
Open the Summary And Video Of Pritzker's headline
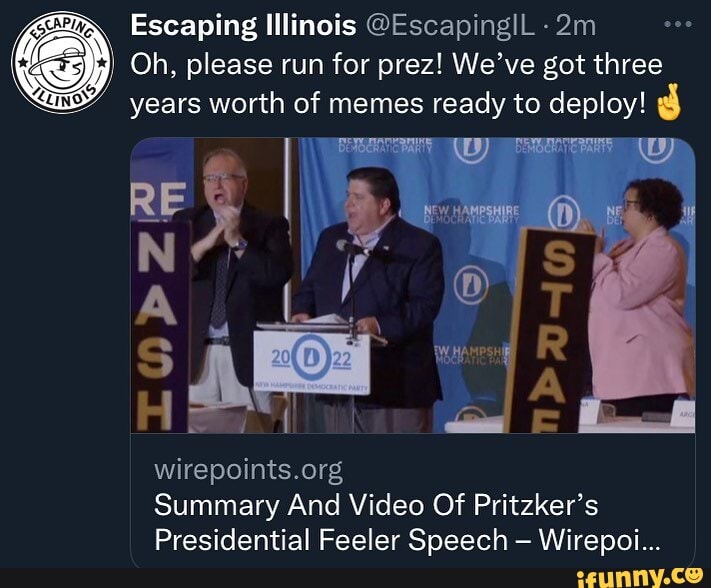pos(376,505)
